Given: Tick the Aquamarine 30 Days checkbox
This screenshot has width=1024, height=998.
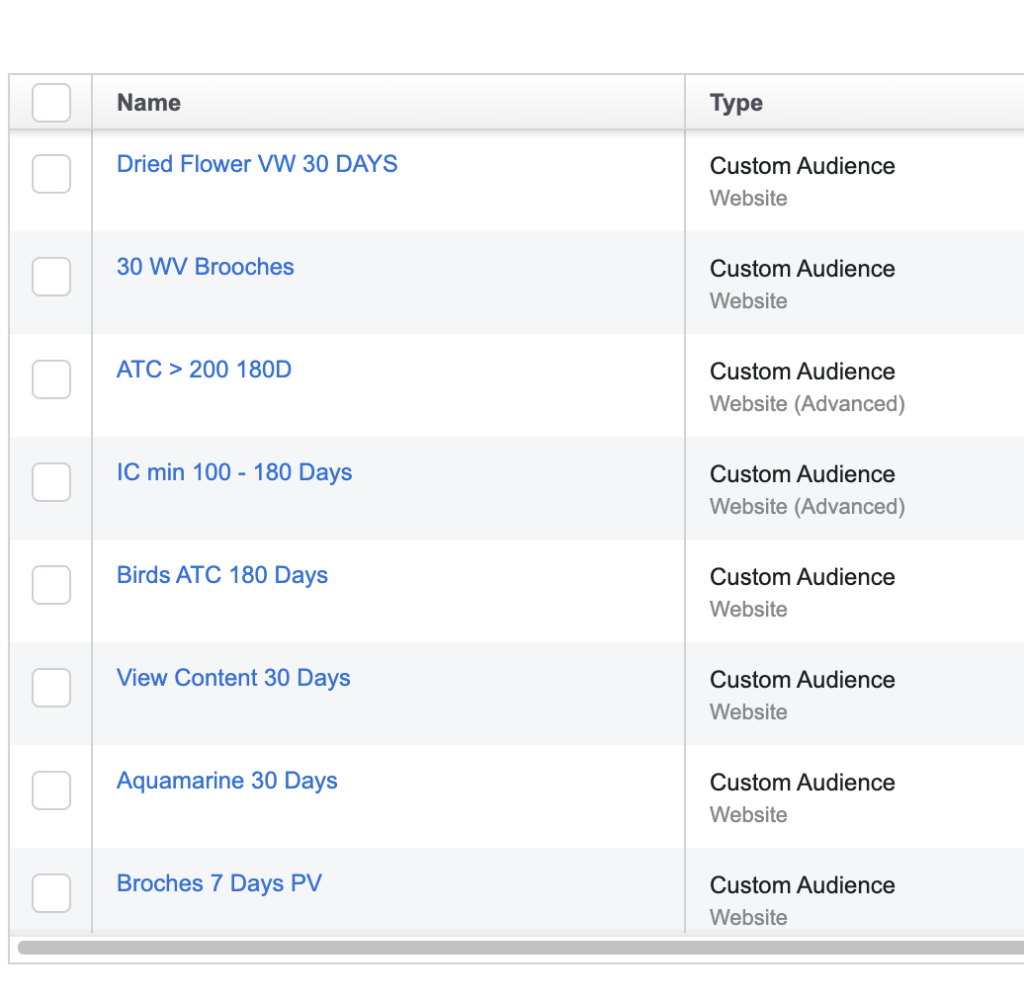Looking at the screenshot, I should (51, 791).
